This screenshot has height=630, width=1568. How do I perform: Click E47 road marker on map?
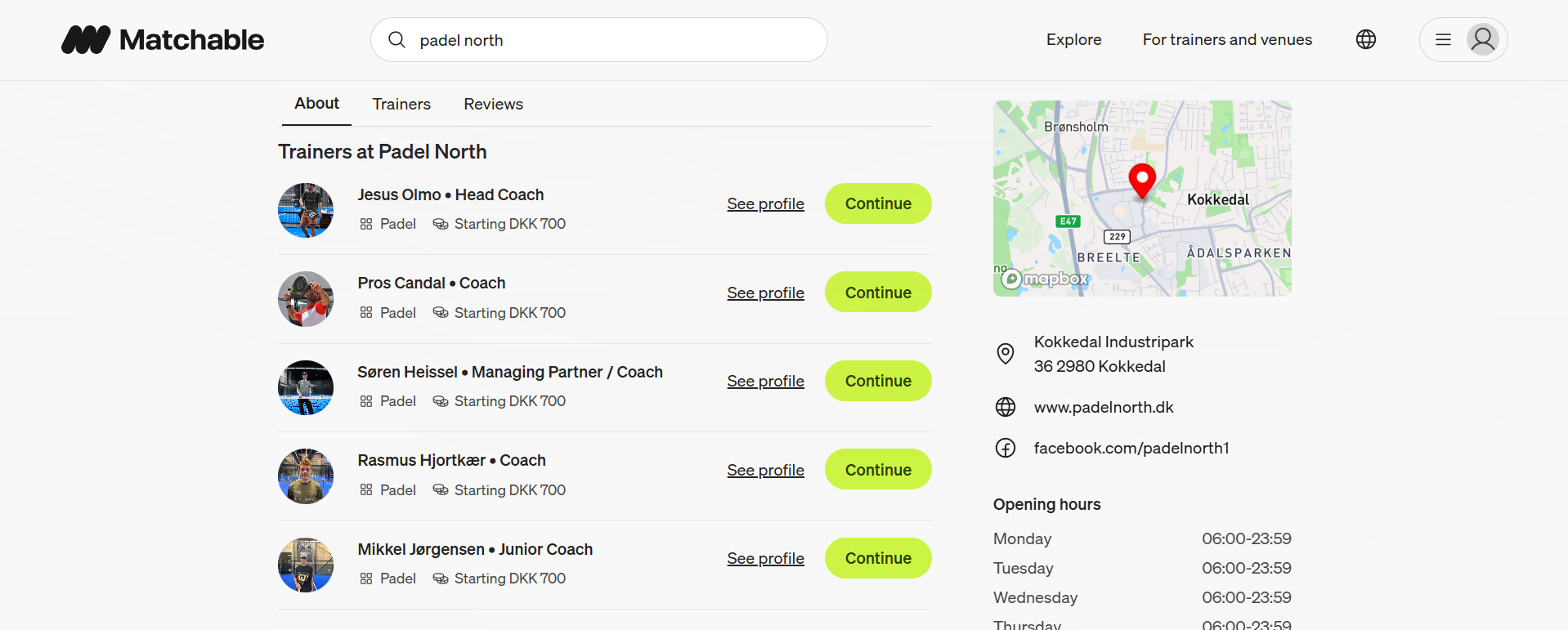click(x=1068, y=221)
